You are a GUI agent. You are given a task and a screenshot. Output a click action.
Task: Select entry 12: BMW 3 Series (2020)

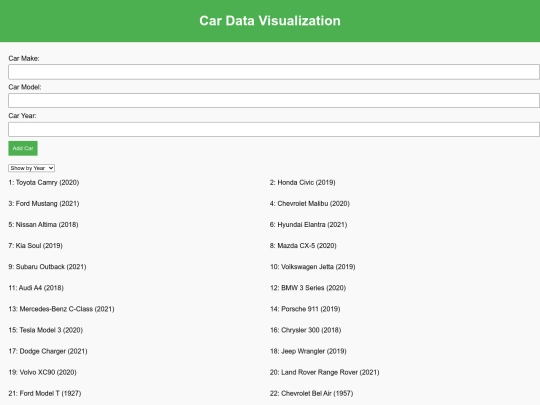(308, 288)
